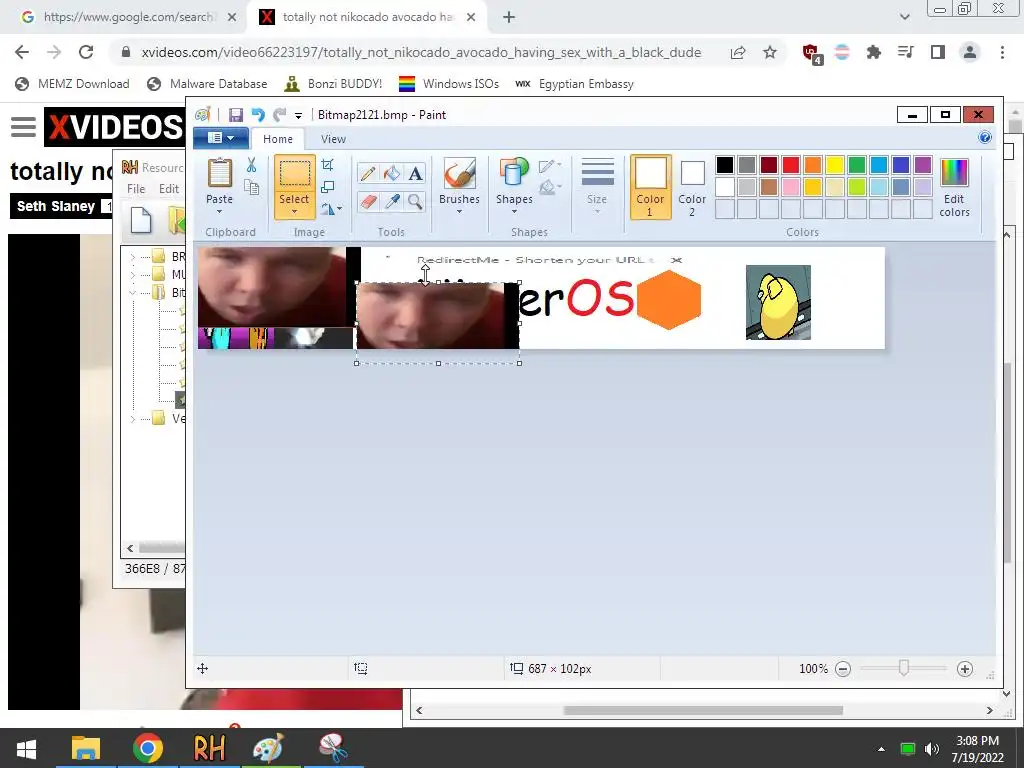Open the blue Paint file menu button
This screenshot has height=768, width=1024.
[x=221, y=138]
